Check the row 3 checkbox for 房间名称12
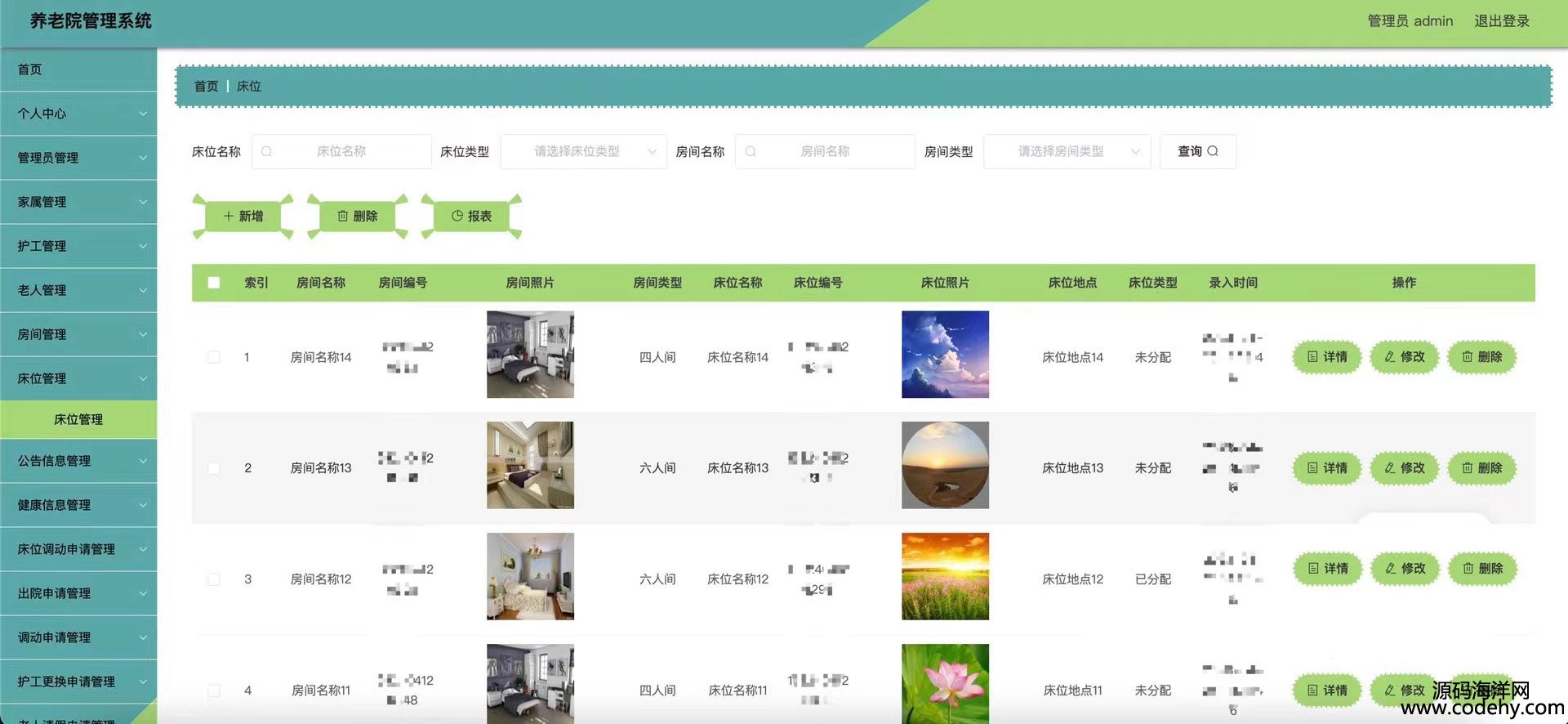 (214, 579)
